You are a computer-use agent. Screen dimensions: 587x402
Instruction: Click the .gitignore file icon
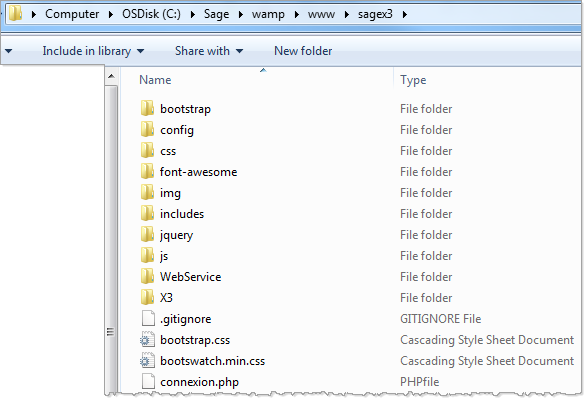148,319
